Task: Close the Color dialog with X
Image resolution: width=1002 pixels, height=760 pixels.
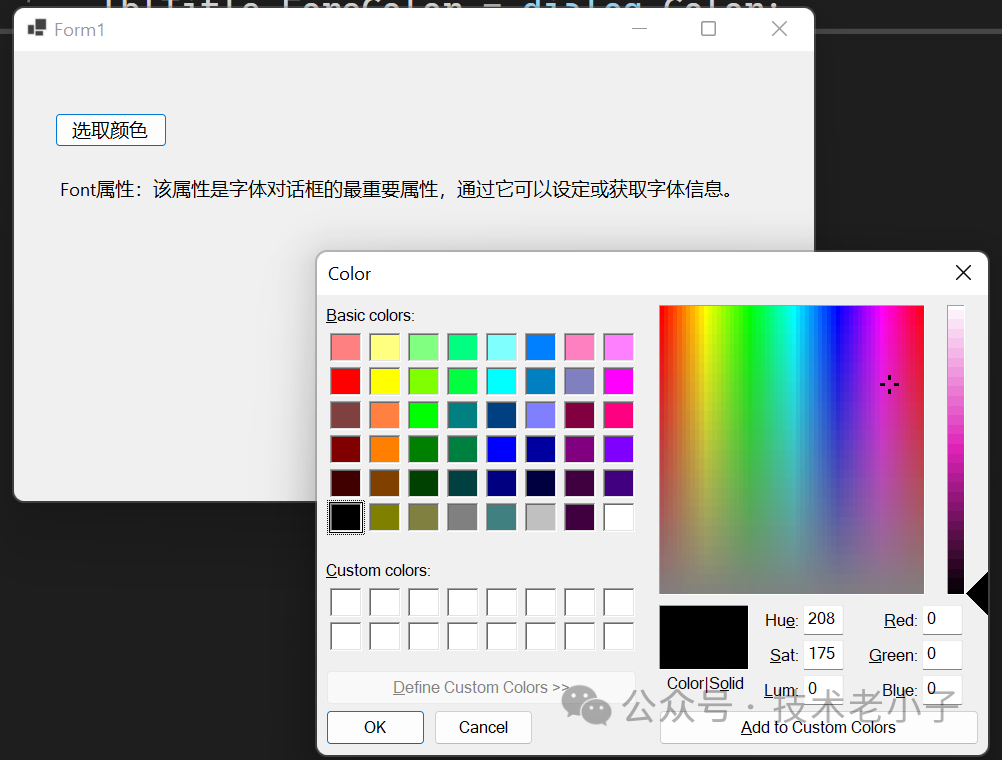Action: click(x=963, y=273)
